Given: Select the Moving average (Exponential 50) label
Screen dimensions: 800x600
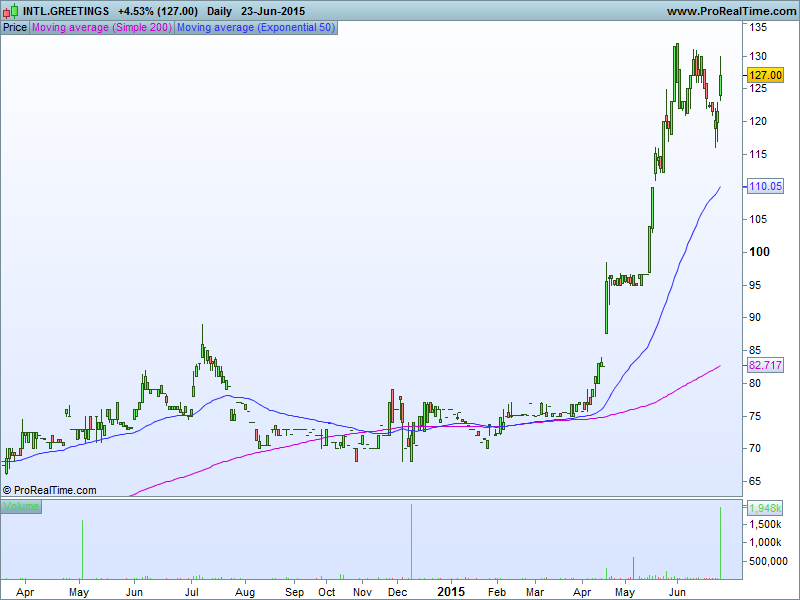Looking at the screenshot, I should 255,28.
